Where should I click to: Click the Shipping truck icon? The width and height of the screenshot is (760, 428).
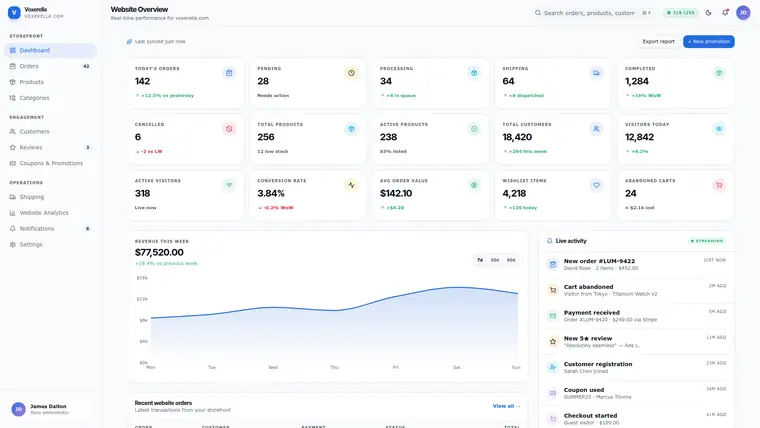(596, 73)
